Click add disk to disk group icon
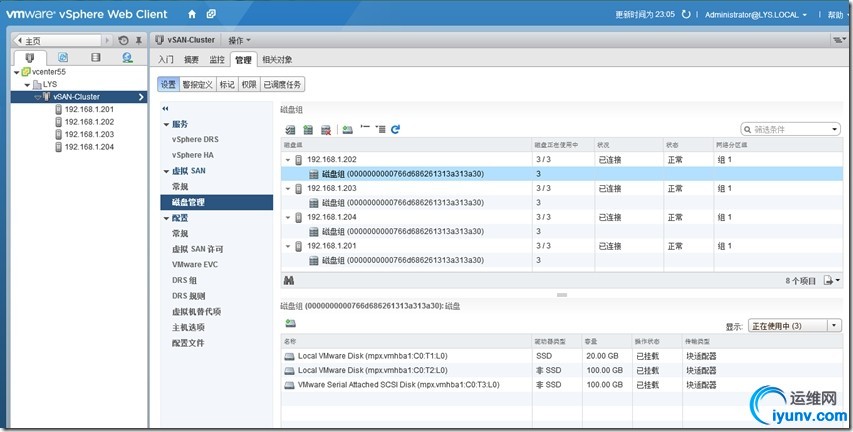The image size is (853, 432). tap(348, 129)
